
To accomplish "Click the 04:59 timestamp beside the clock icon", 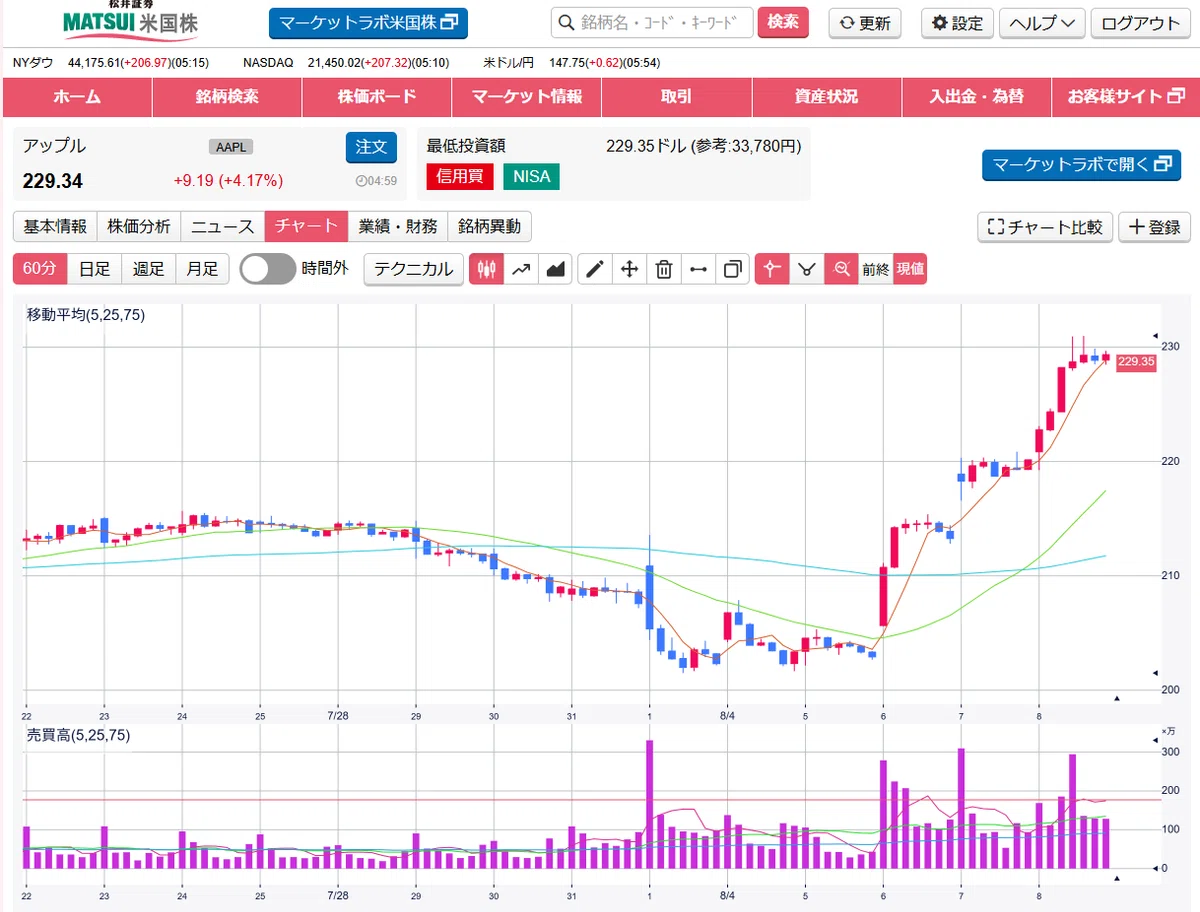I will coord(383,181).
